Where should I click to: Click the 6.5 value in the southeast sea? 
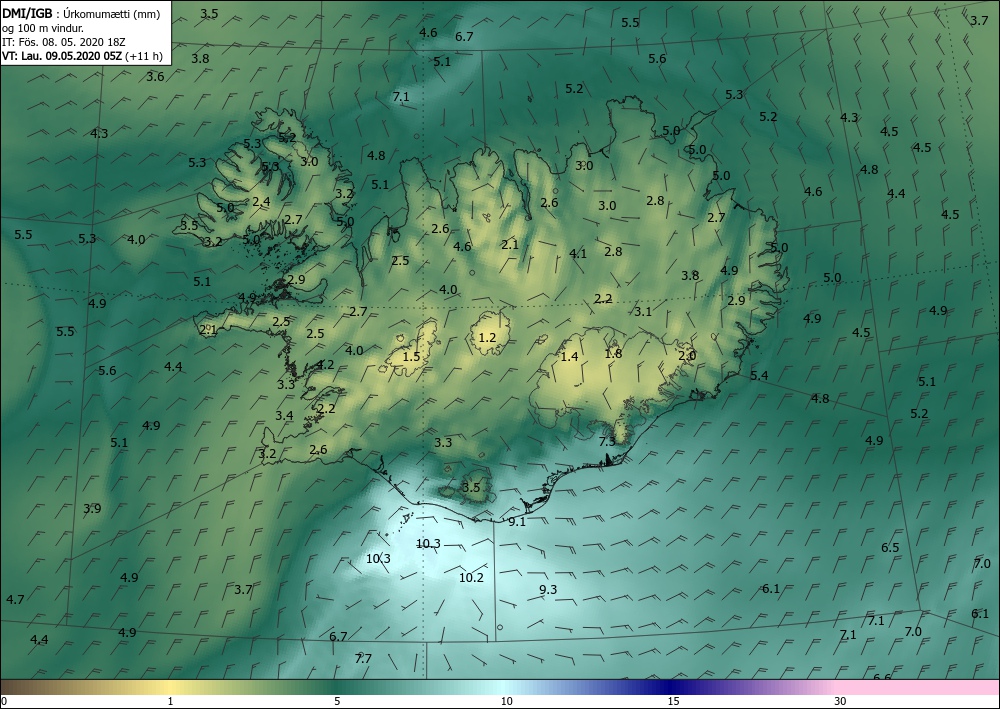tap(890, 548)
